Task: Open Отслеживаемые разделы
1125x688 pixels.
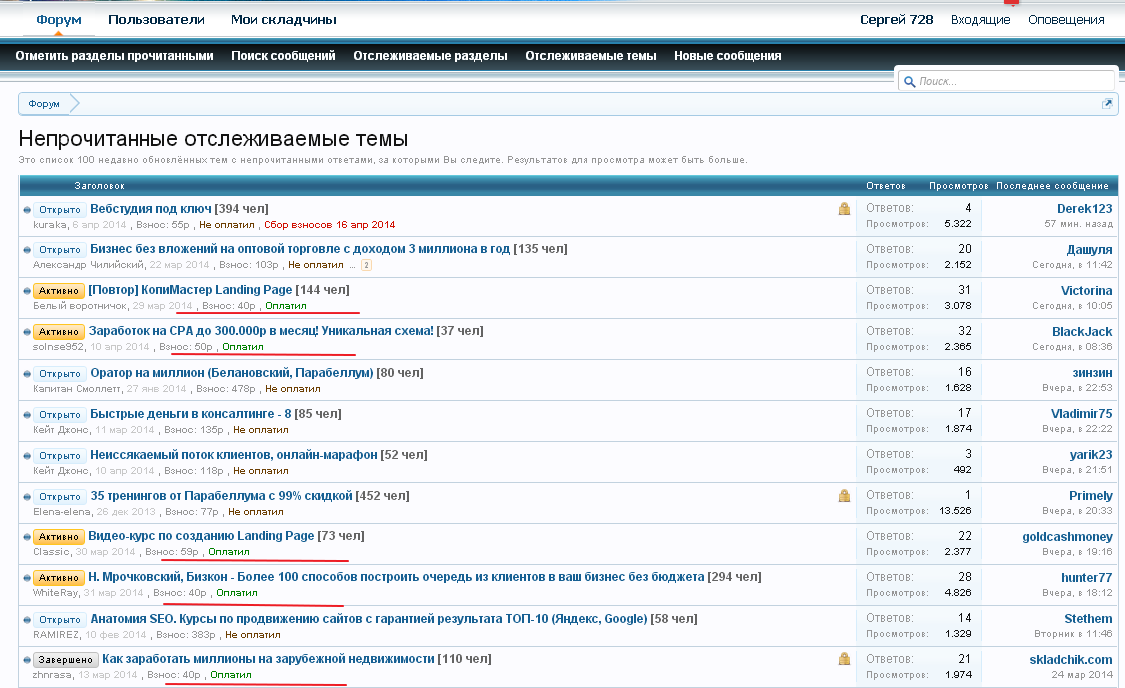Action: pos(430,56)
